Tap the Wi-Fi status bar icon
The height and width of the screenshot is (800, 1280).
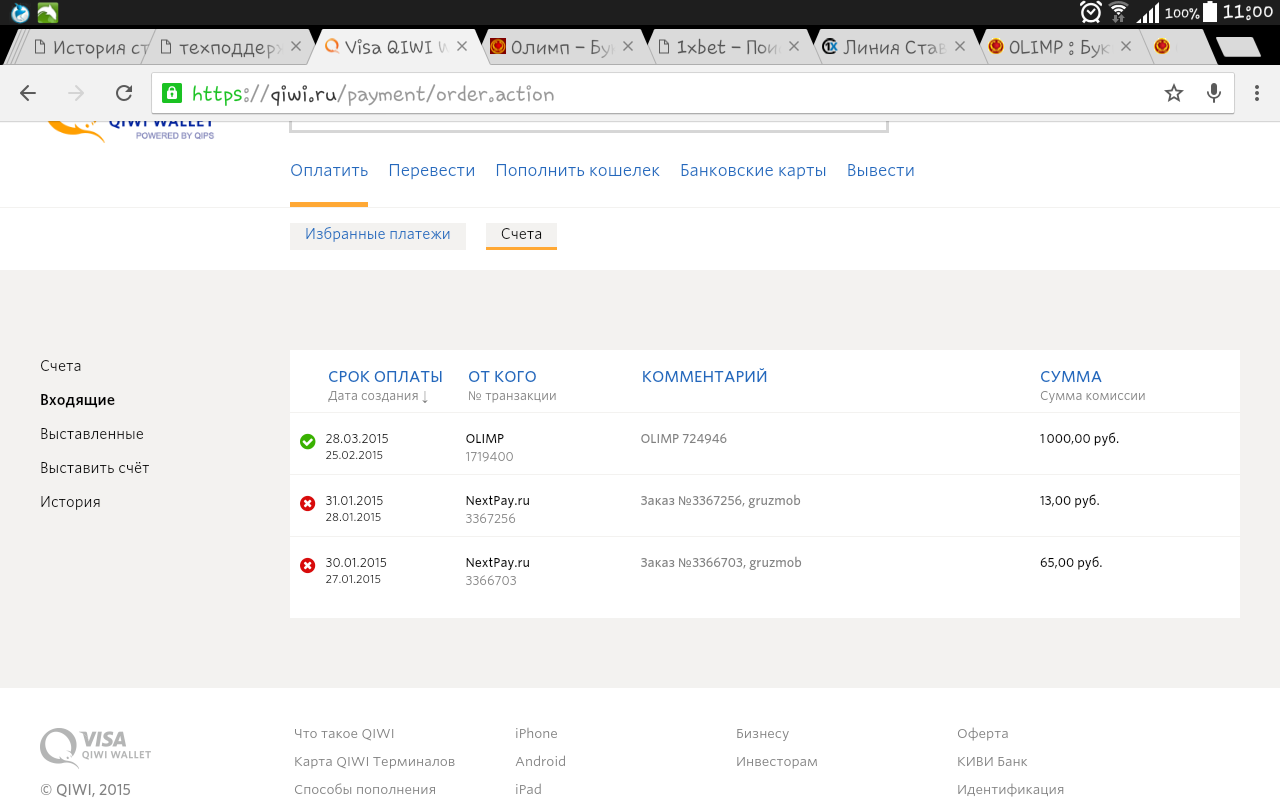coord(1119,12)
